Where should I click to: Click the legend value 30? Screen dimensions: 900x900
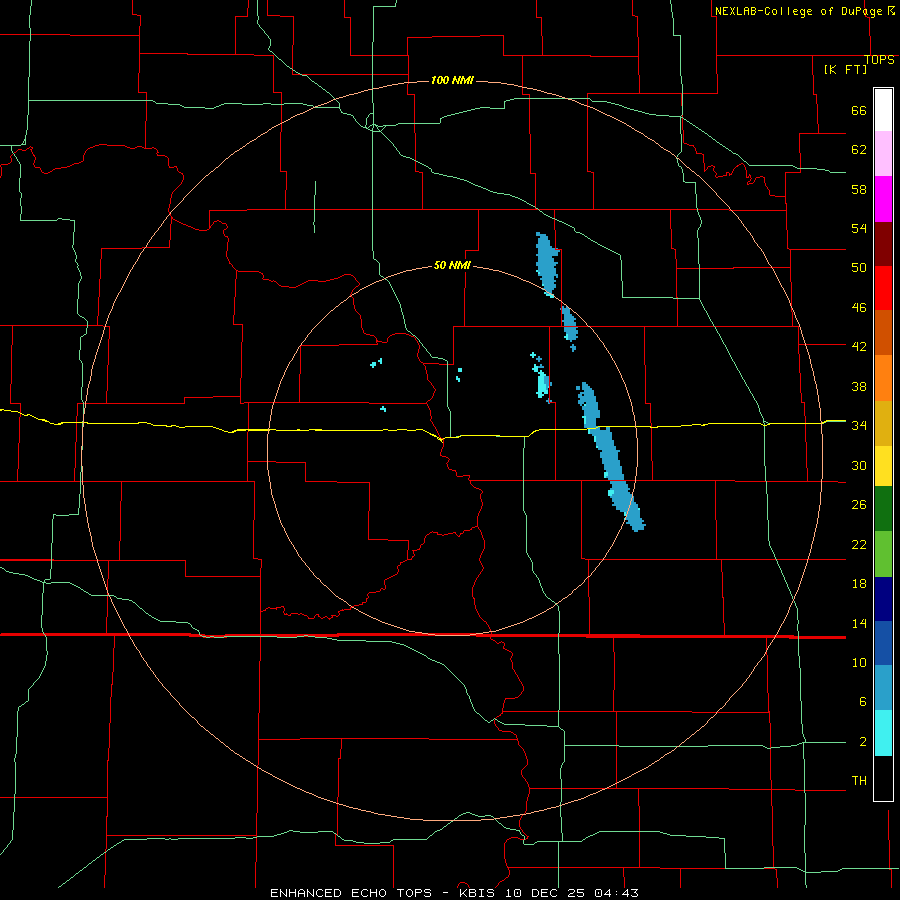pos(859,465)
